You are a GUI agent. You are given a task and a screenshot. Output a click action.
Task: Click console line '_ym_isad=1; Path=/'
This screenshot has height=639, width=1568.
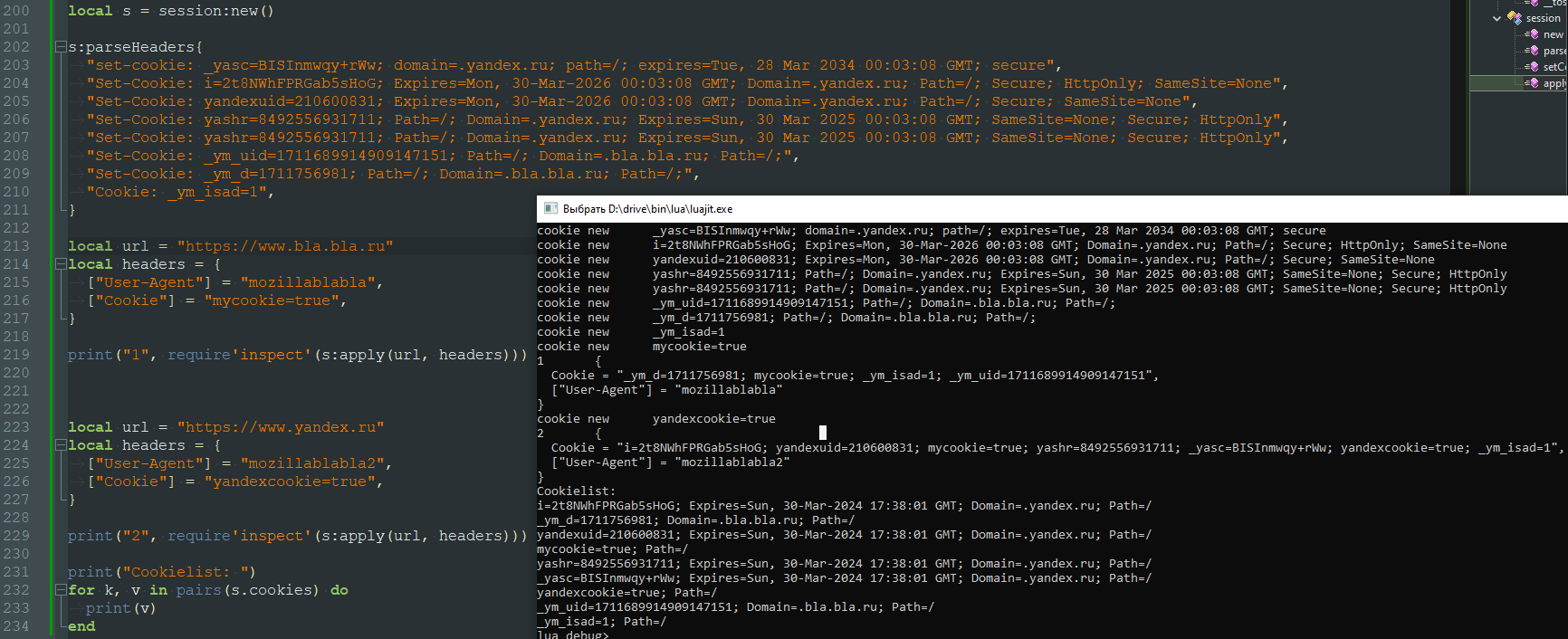tap(602, 622)
